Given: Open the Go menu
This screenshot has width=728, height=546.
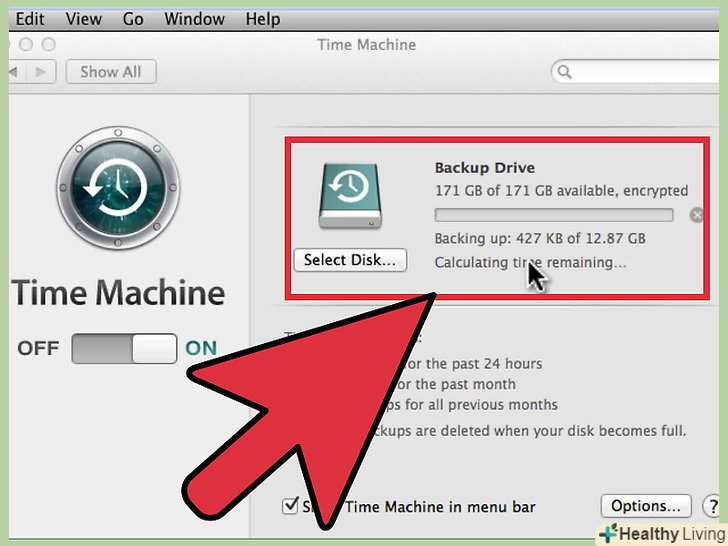Looking at the screenshot, I should (x=133, y=19).
